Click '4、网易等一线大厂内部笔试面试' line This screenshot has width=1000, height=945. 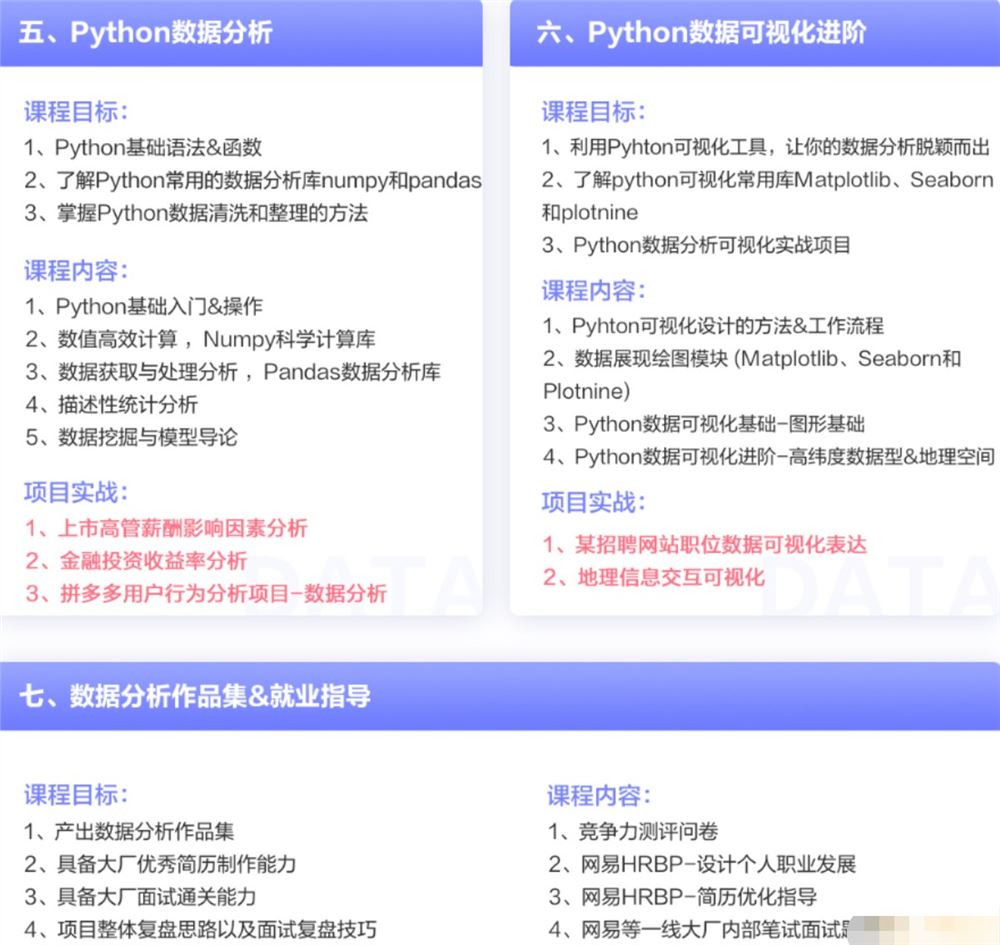(700, 929)
